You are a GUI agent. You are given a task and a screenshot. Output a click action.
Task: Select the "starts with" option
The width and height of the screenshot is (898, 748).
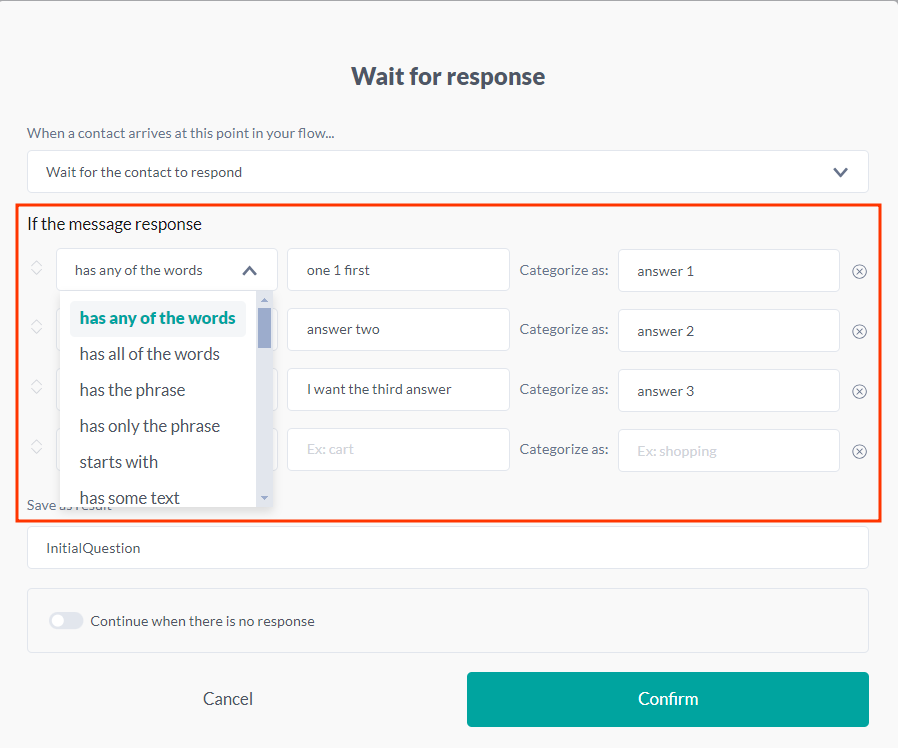[118, 461]
